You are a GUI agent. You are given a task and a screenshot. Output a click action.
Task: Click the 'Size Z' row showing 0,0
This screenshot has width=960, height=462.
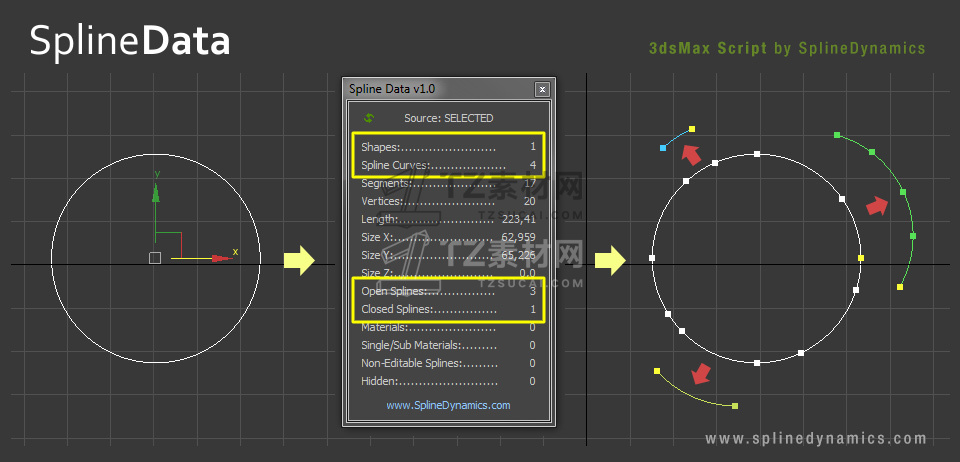(x=448, y=273)
